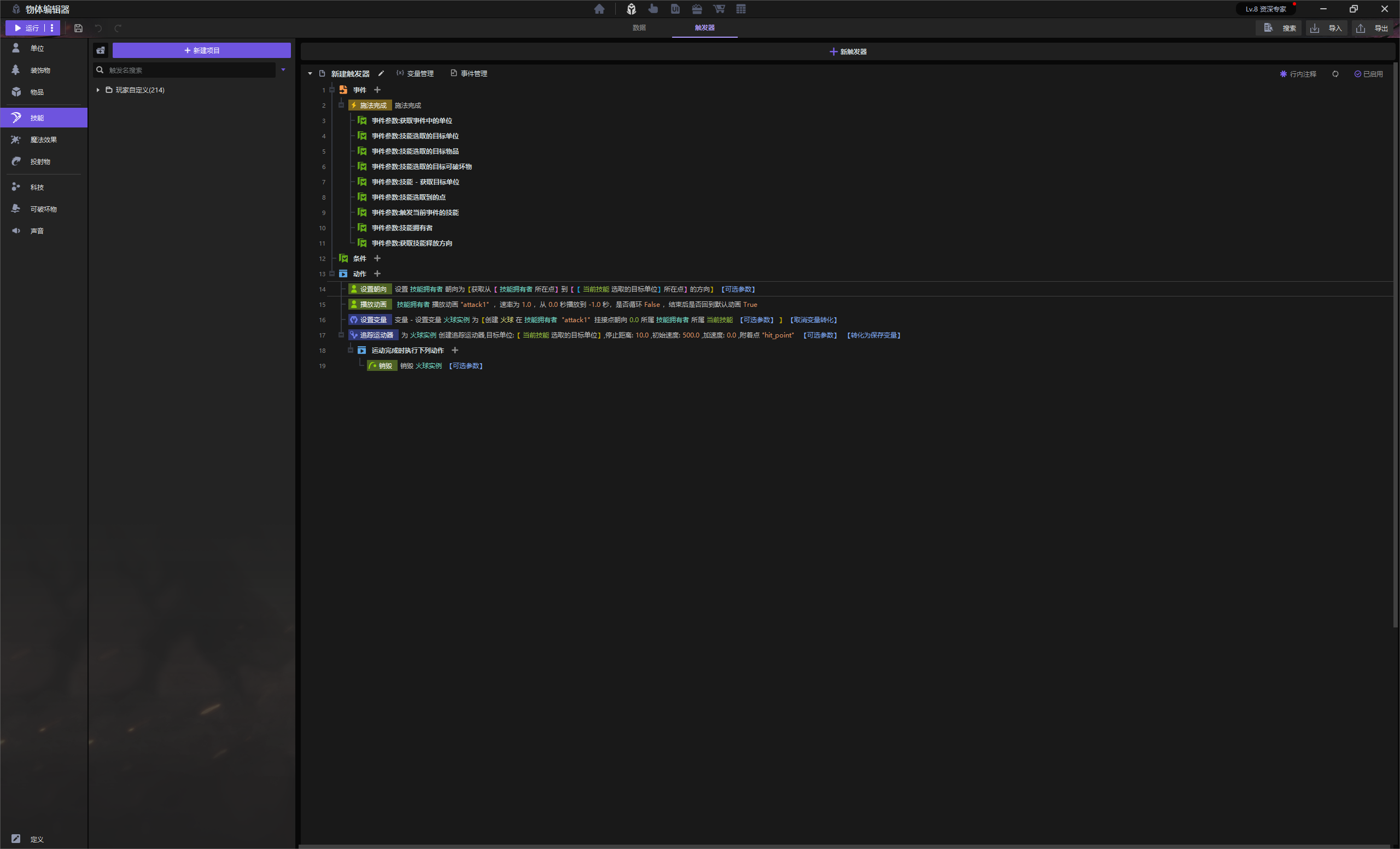Open the home icon in top bar
This screenshot has height=849, width=1400.
599,9
